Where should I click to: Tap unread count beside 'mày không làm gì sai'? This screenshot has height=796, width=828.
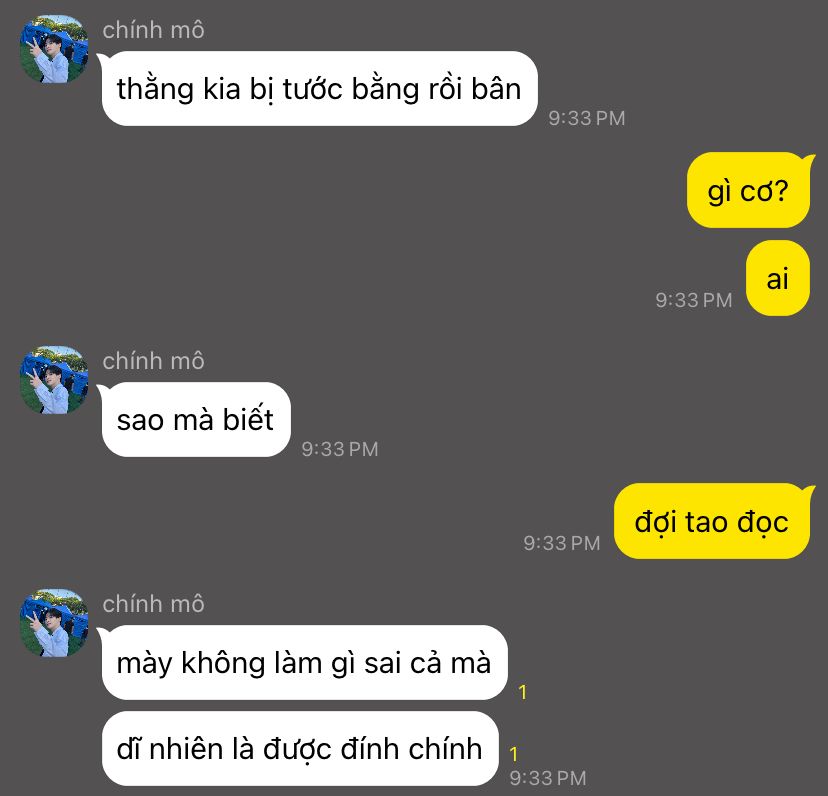pos(523,692)
